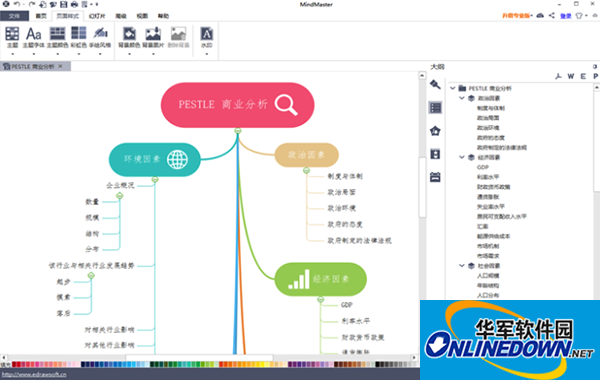Select 人口规模 in the outline tree
600x380 pixels.
pos(488,276)
